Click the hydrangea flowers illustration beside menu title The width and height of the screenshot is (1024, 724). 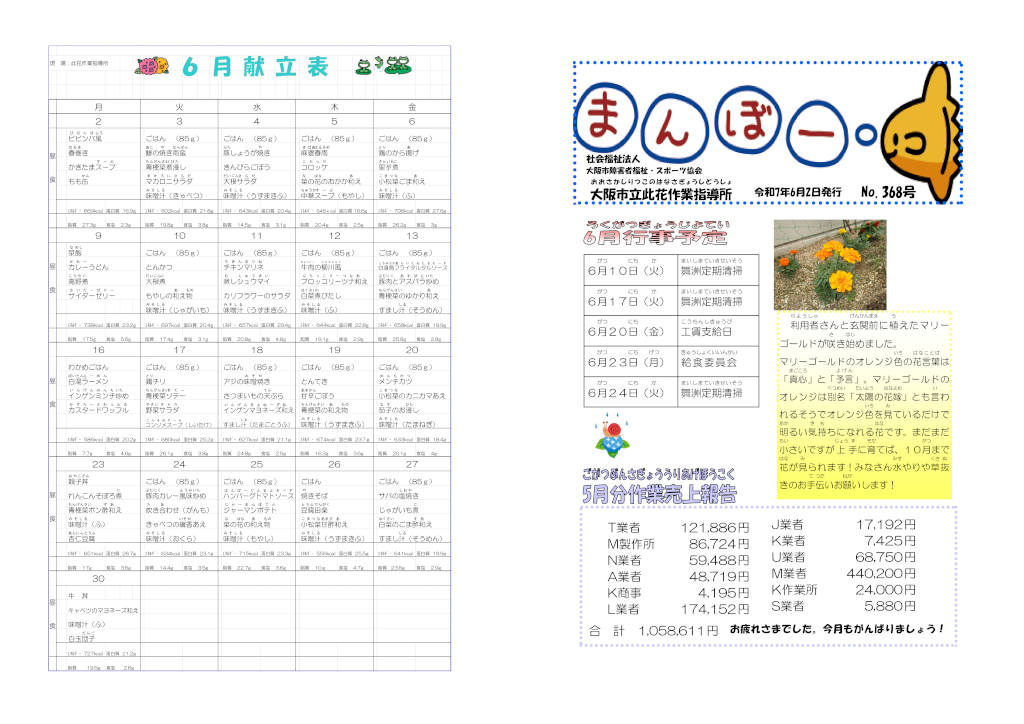pyautogui.click(x=152, y=67)
